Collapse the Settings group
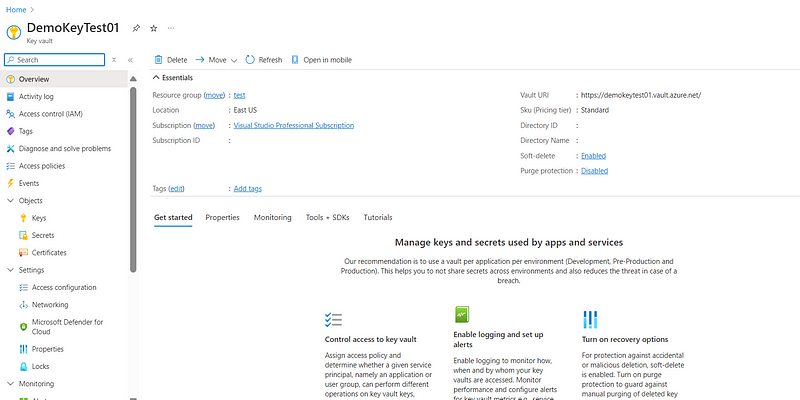 coord(10,270)
